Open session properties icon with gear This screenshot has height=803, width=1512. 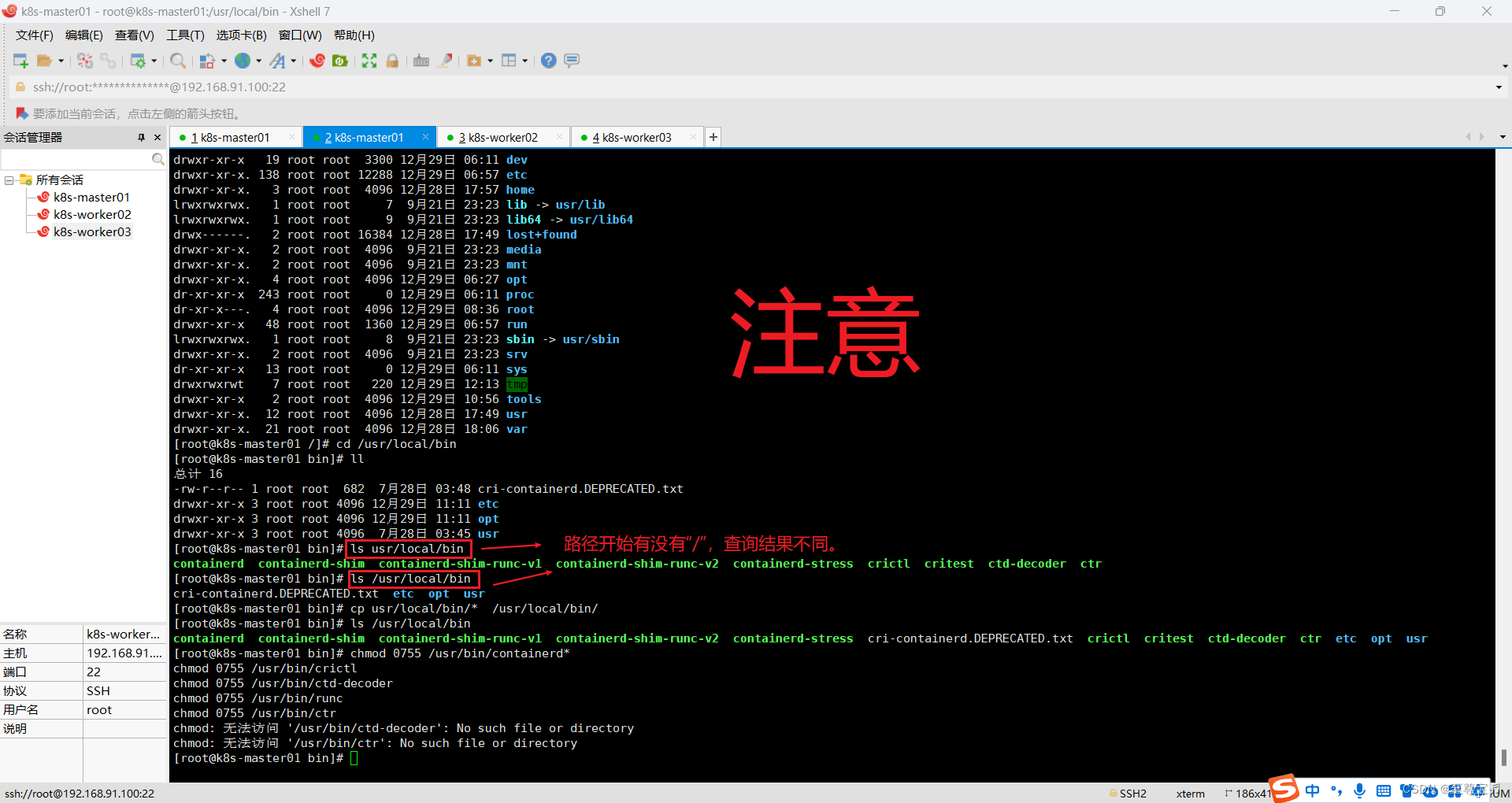138,61
